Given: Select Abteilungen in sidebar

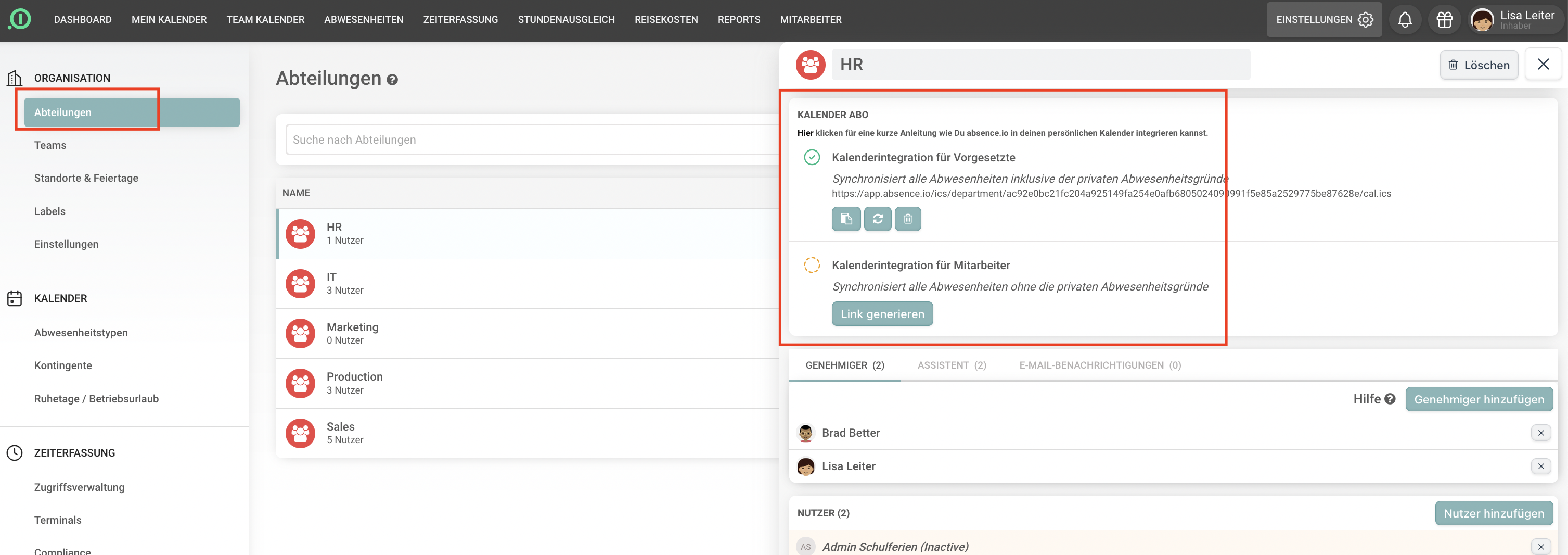Looking at the screenshot, I should tap(132, 112).
